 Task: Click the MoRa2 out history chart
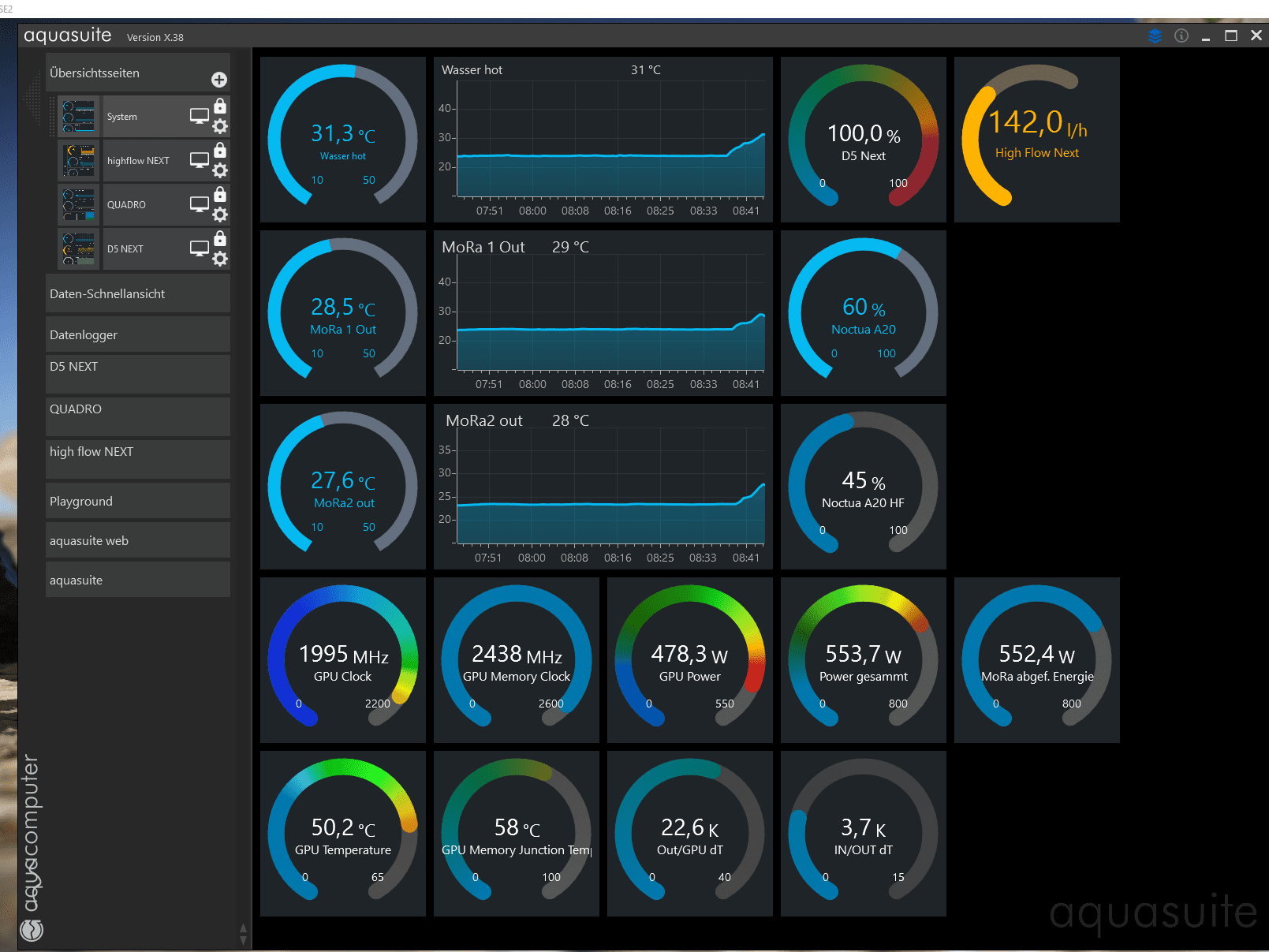point(603,487)
